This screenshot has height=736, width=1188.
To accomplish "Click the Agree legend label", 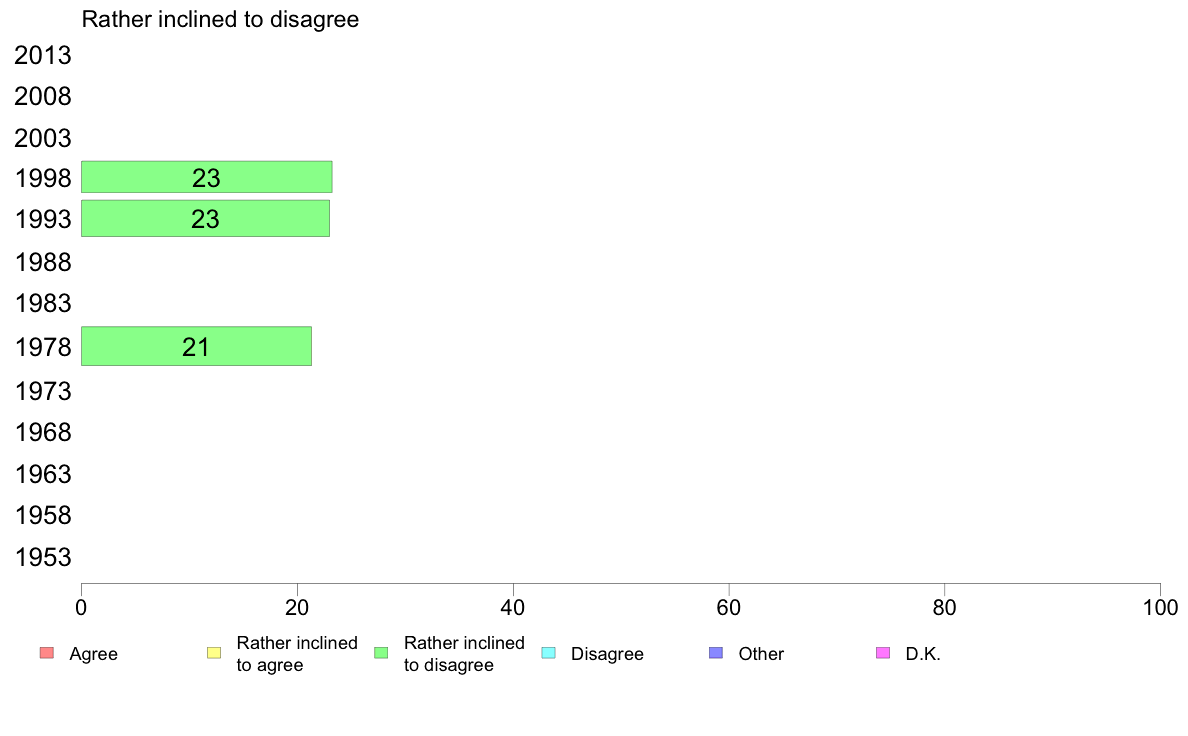I will click(x=93, y=654).
